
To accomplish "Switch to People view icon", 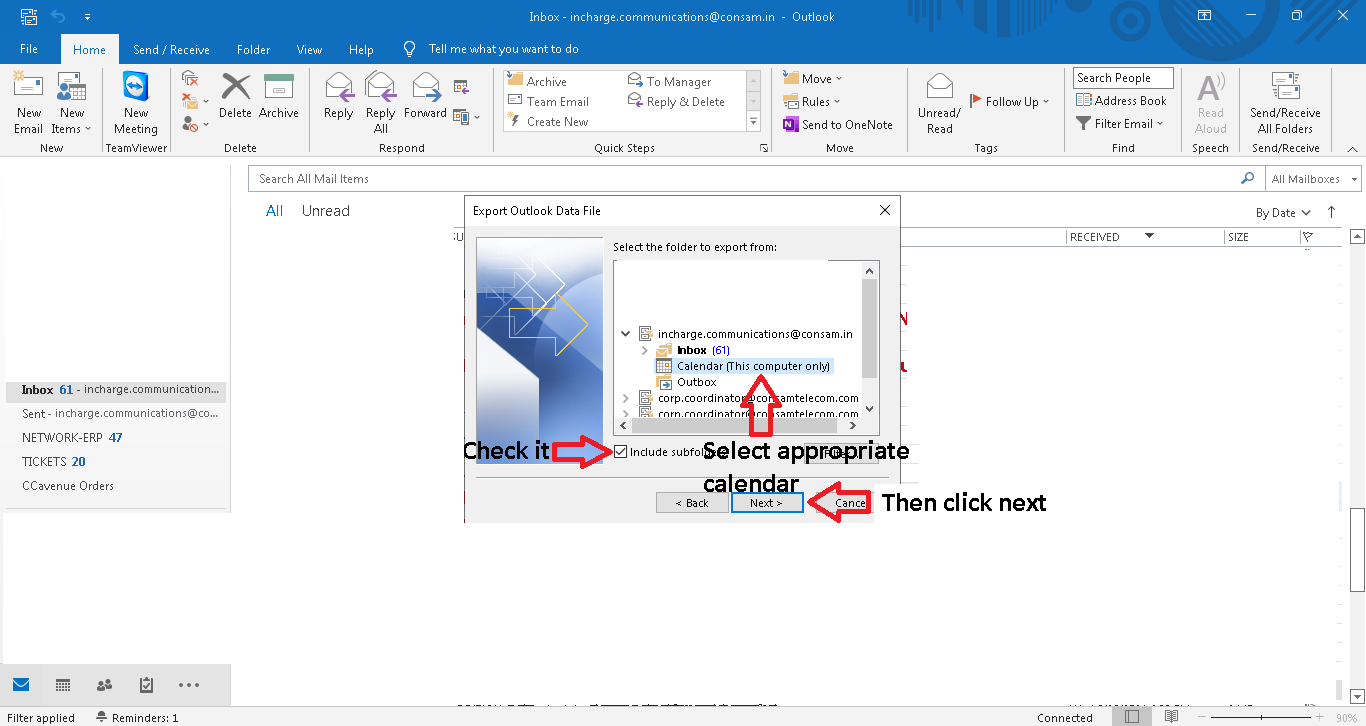I will pos(104,685).
